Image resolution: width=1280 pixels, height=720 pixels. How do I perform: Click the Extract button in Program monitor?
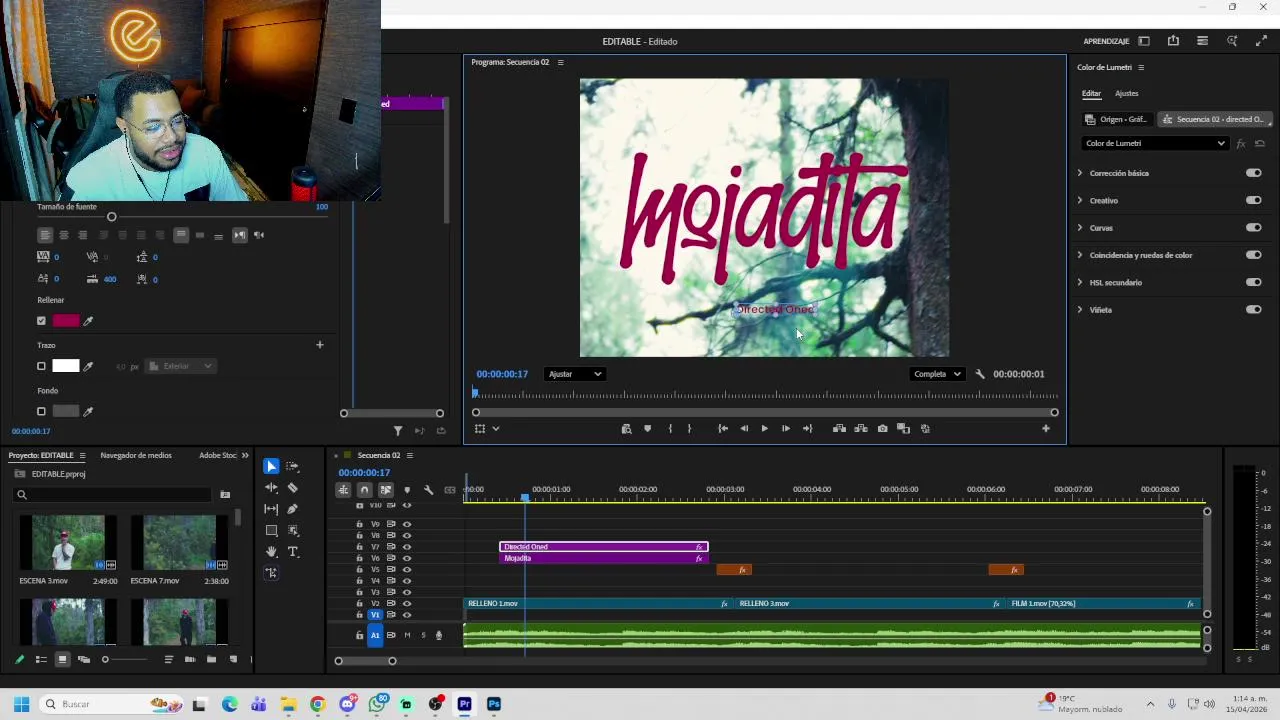861,429
